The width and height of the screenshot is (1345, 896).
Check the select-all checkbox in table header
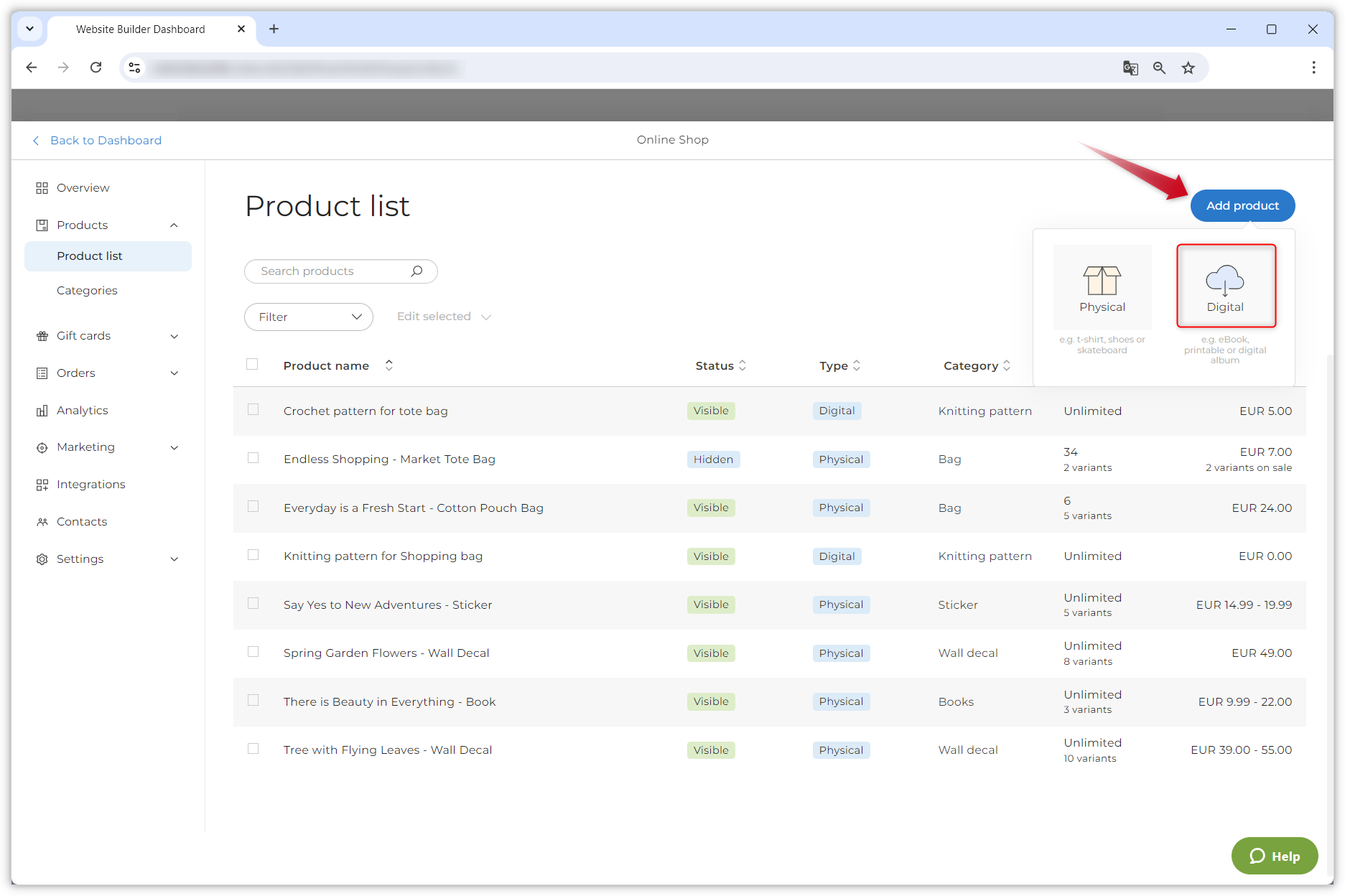(x=252, y=365)
